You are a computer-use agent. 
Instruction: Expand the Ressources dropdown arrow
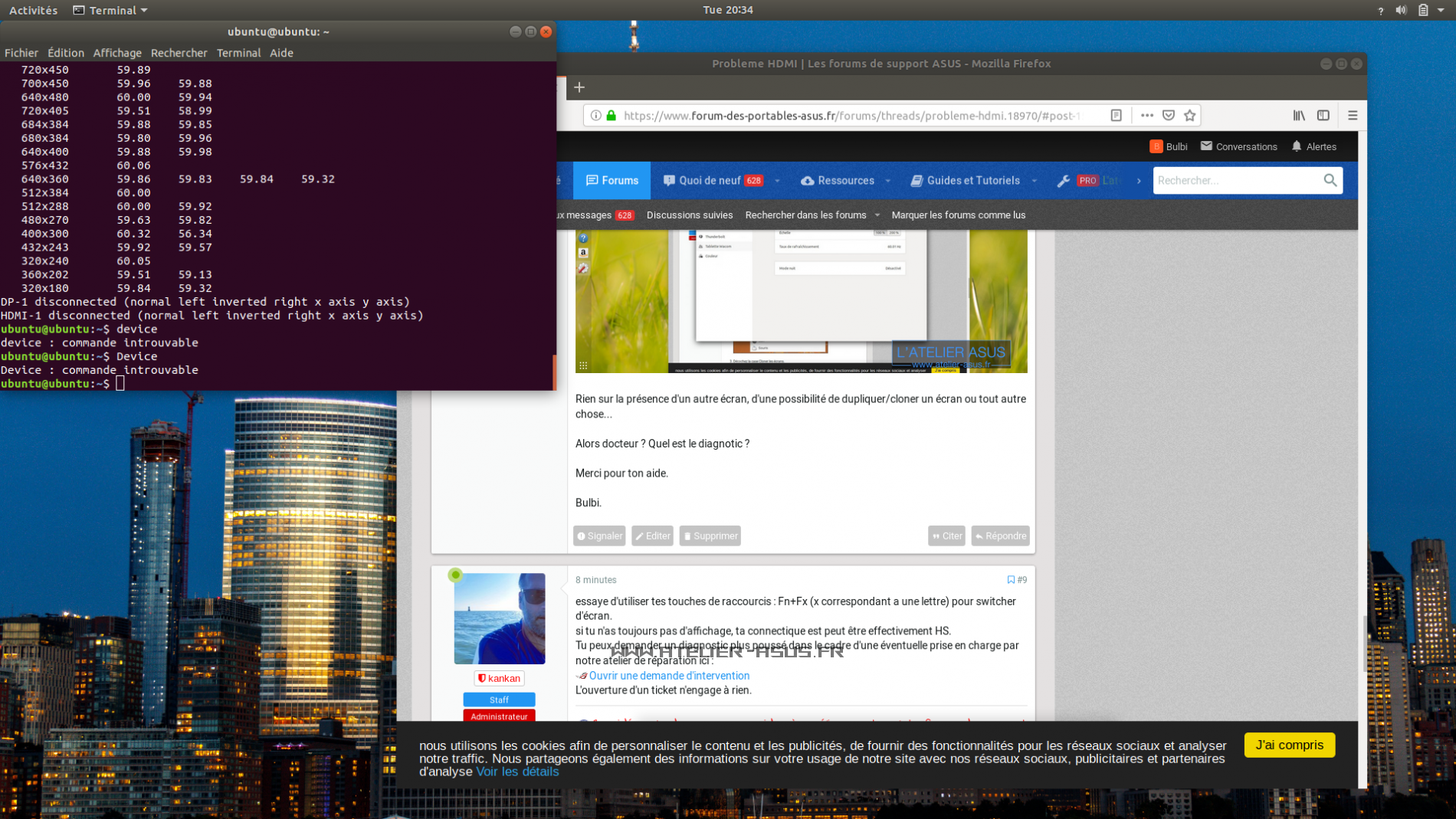click(888, 181)
